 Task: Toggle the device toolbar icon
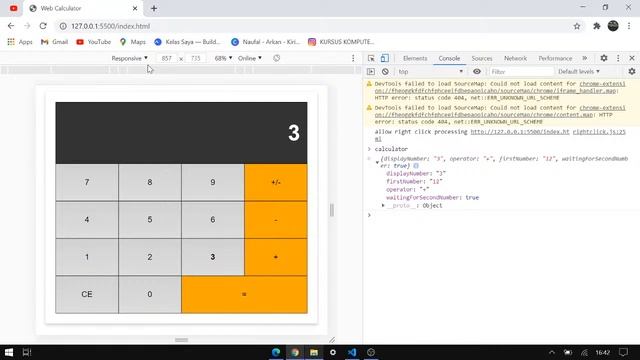384,58
